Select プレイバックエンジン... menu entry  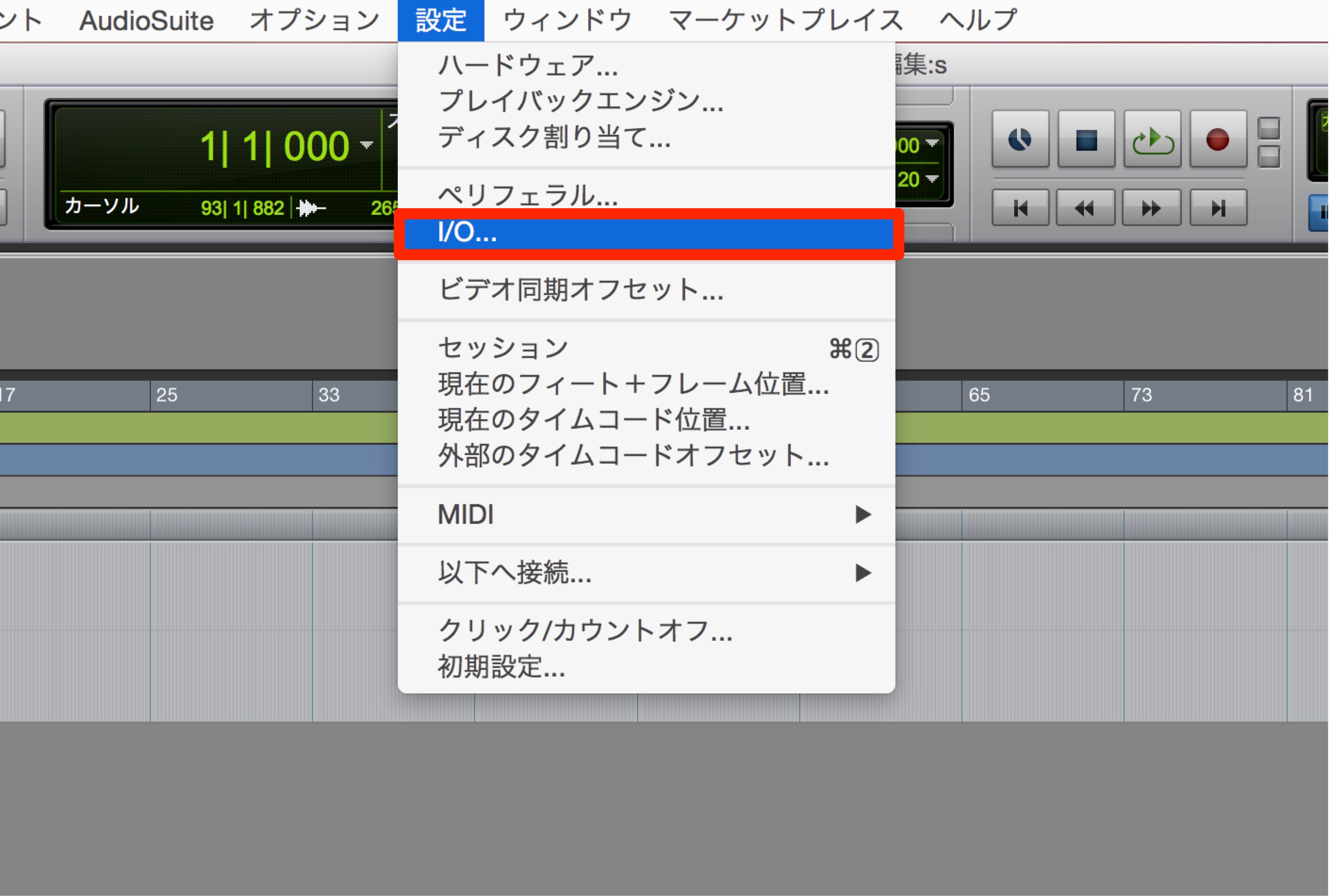(646, 101)
